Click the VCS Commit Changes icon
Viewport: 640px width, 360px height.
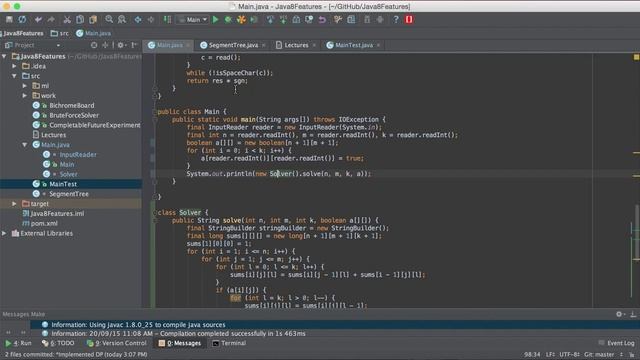[x=283, y=19]
